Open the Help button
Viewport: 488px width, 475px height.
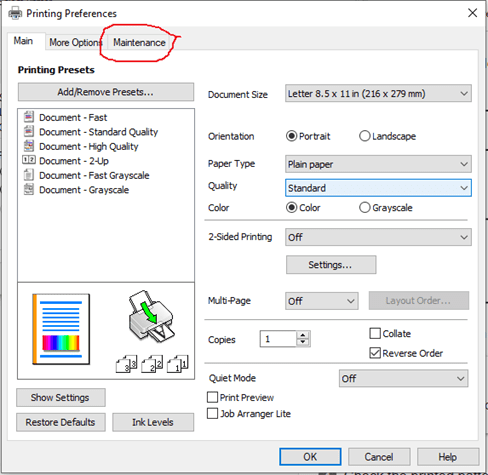448,457
